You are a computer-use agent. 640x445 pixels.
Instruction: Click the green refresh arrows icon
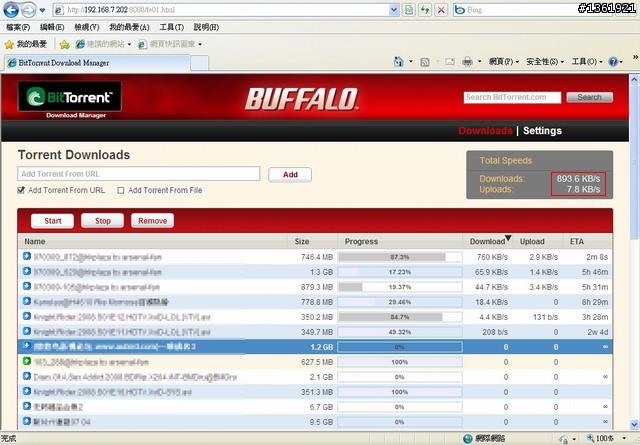(x=425, y=10)
